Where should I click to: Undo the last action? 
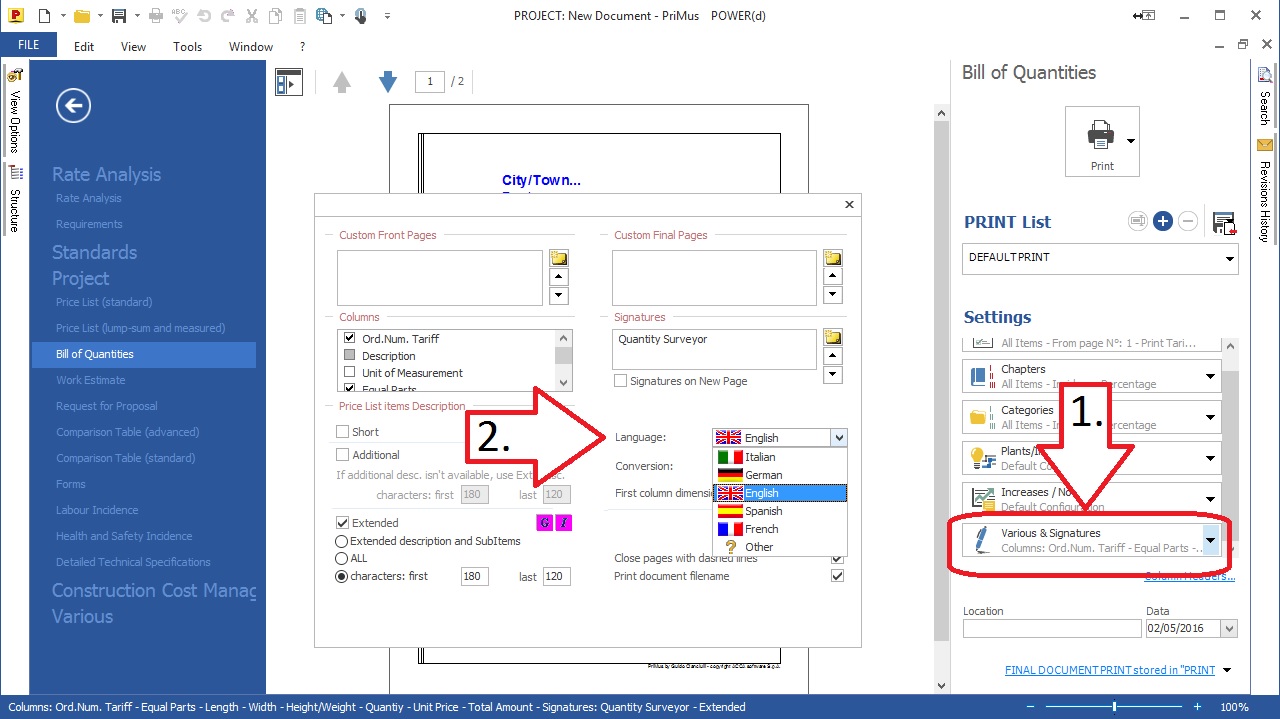(x=203, y=16)
